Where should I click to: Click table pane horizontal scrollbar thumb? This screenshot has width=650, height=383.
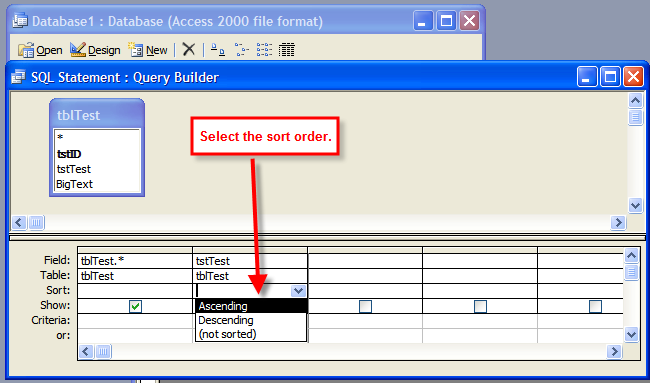coord(36,223)
